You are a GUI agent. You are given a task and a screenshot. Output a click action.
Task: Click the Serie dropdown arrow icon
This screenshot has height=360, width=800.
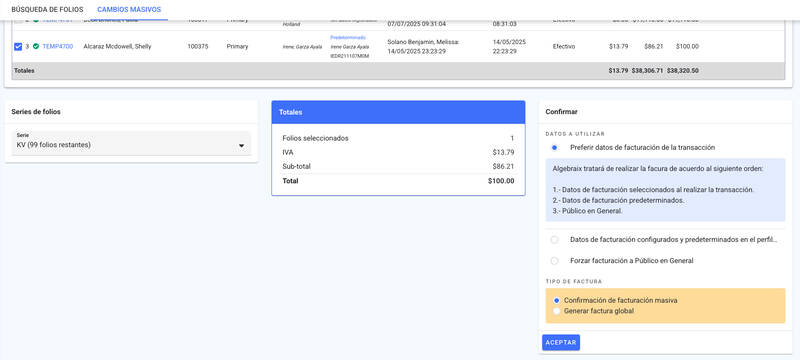point(241,146)
